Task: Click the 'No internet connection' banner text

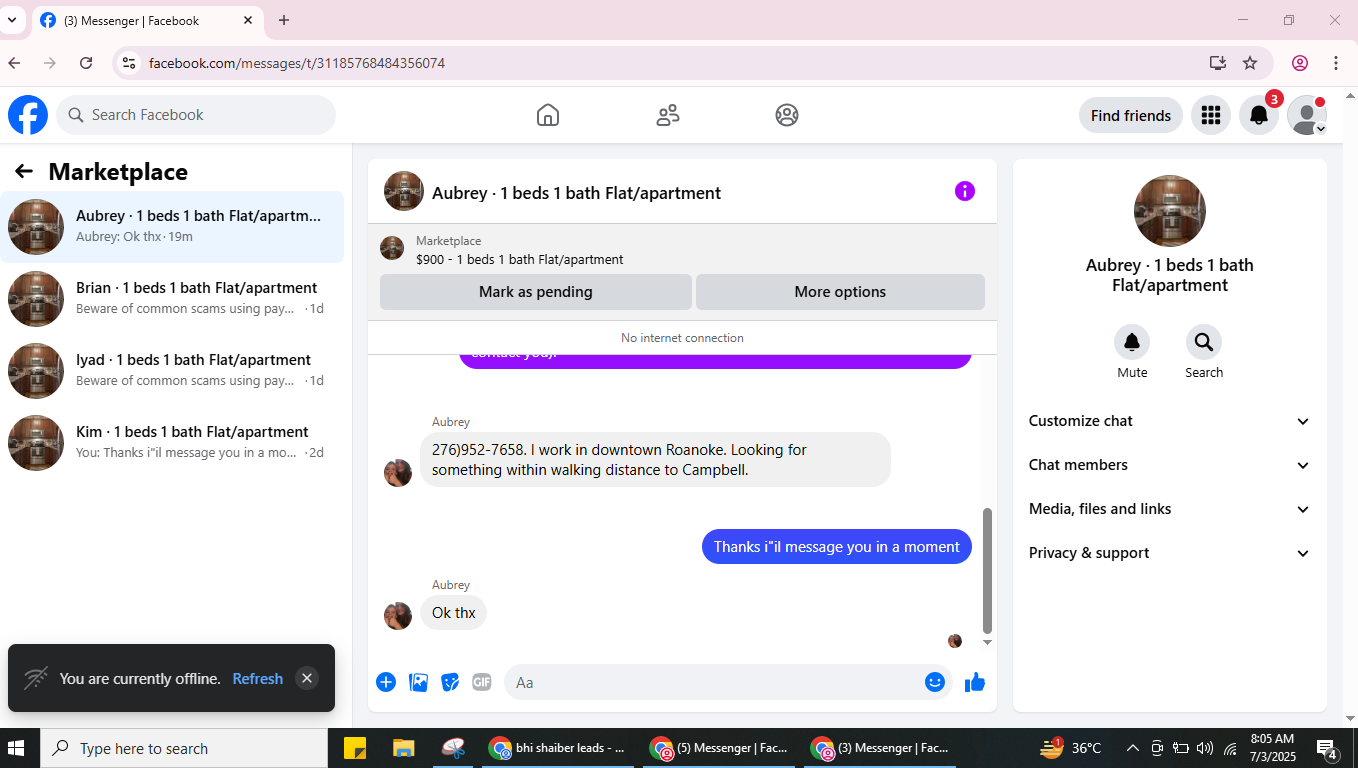Action: [682, 338]
